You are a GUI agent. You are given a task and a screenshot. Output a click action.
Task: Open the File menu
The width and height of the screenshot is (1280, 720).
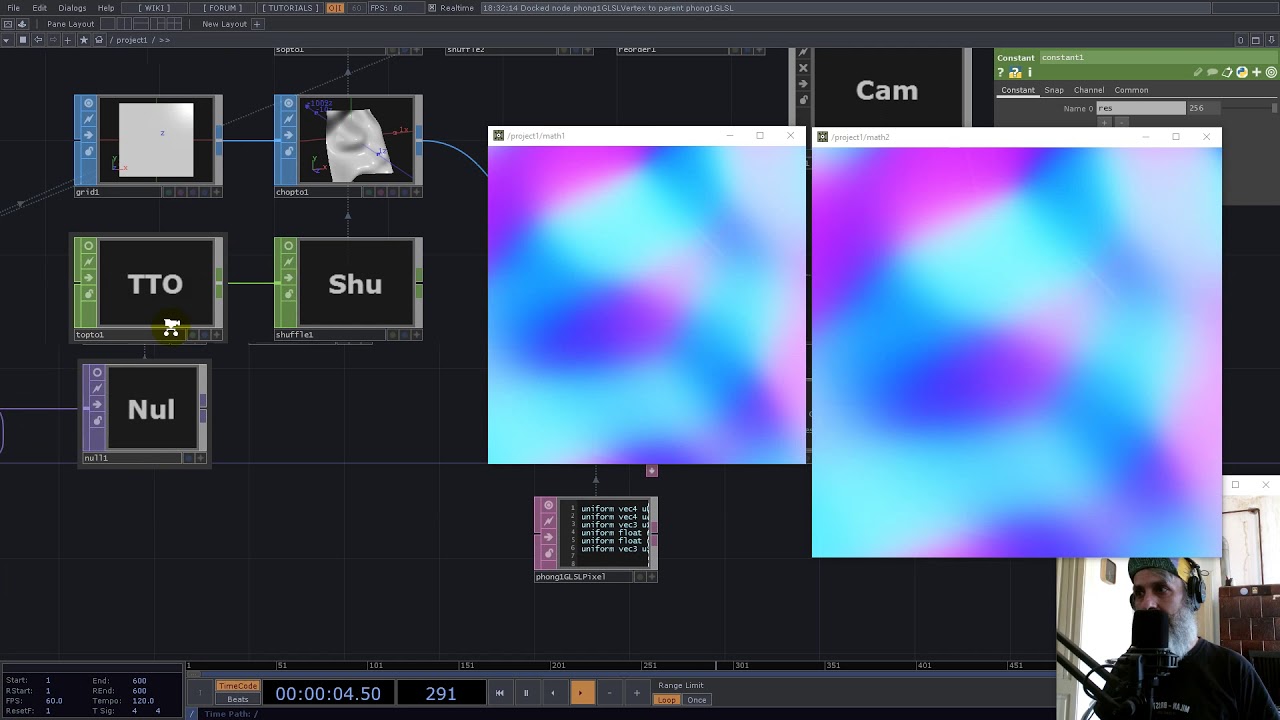click(14, 8)
